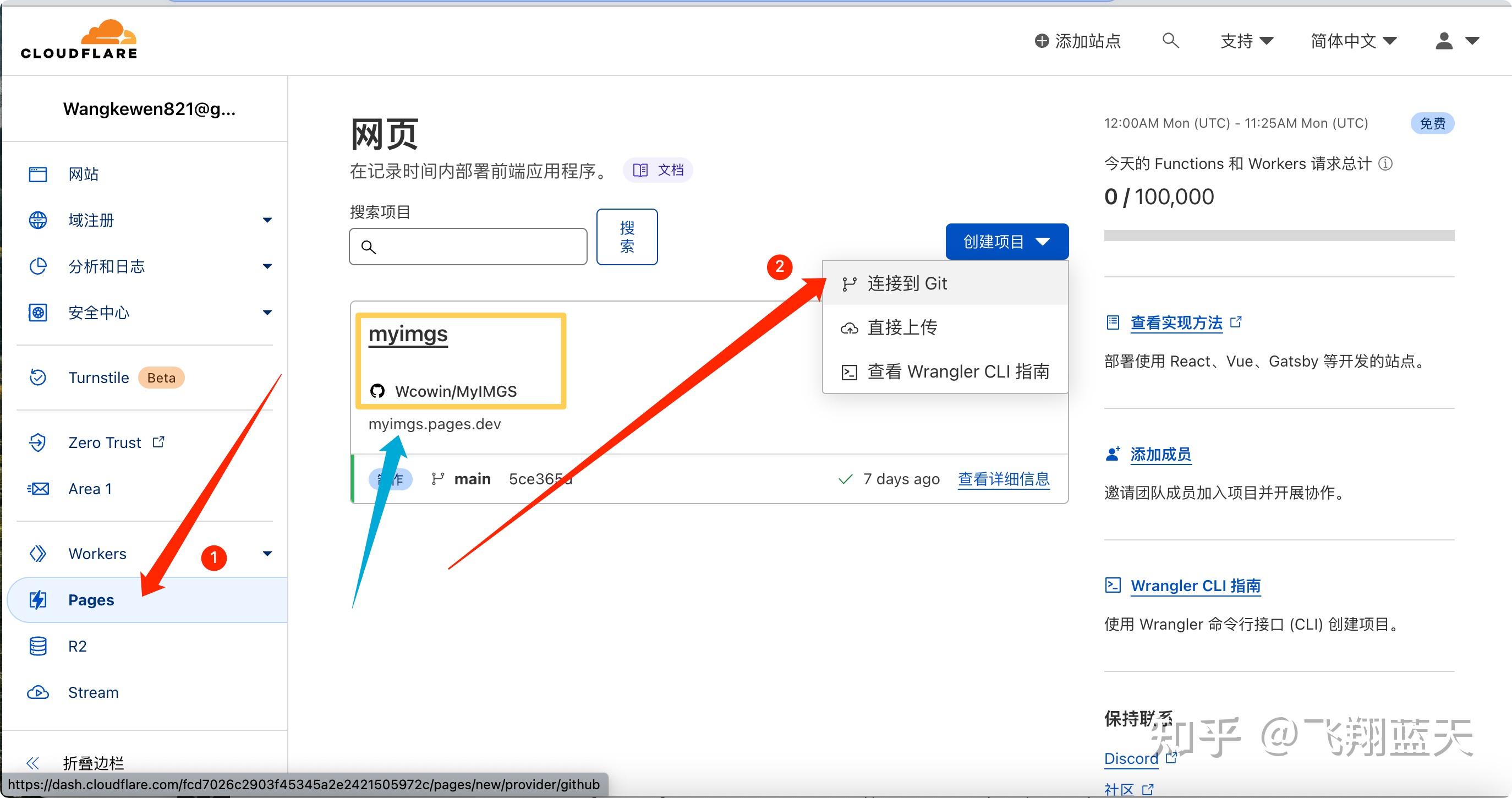Viewport: 1512px width, 798px height.
Task: Expand the Workers section arrow
Action: pyautogui.click(x=267, y=553)
